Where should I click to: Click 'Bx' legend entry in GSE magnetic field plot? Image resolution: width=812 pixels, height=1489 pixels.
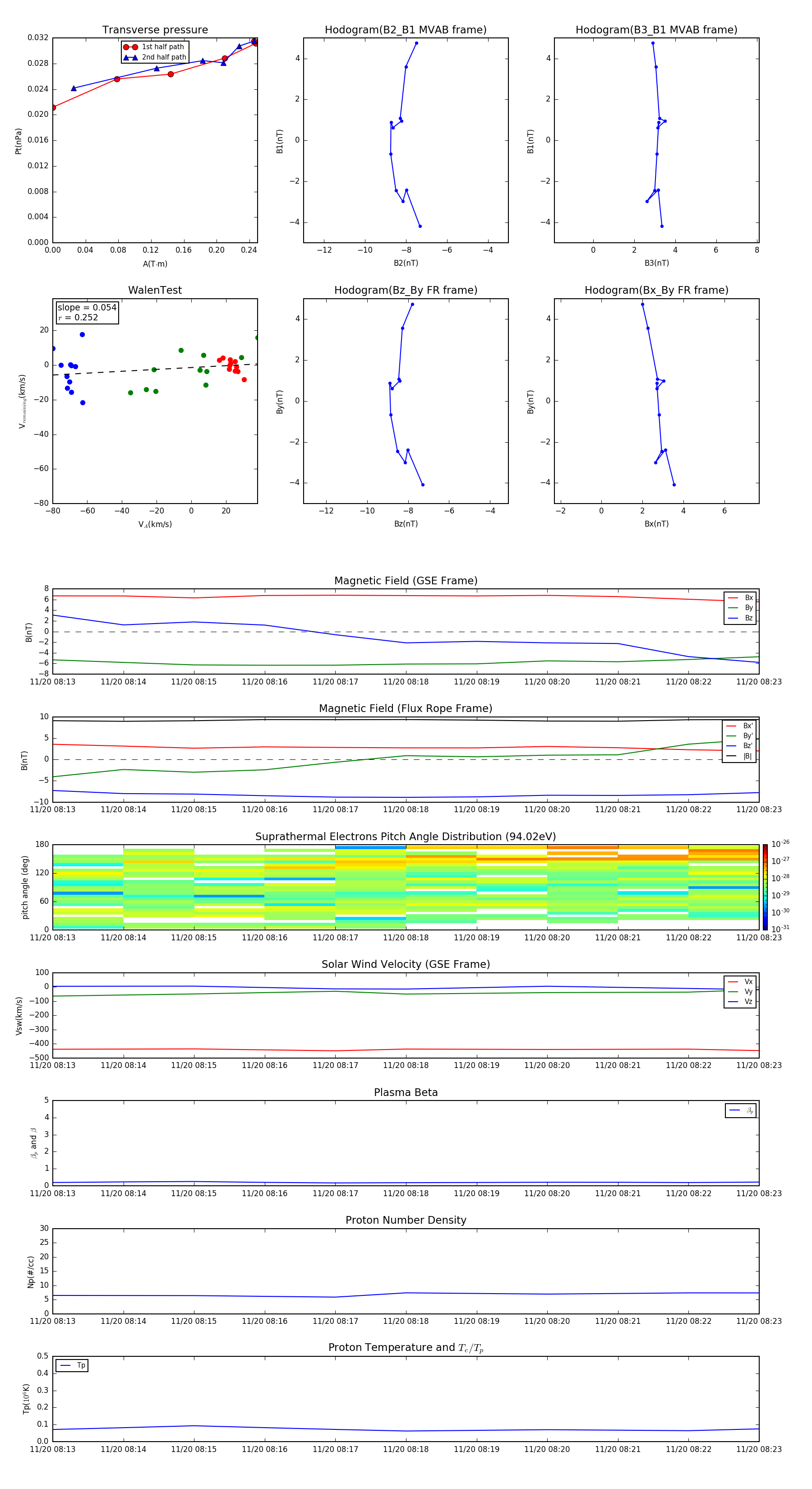click(x=740, y=598)
